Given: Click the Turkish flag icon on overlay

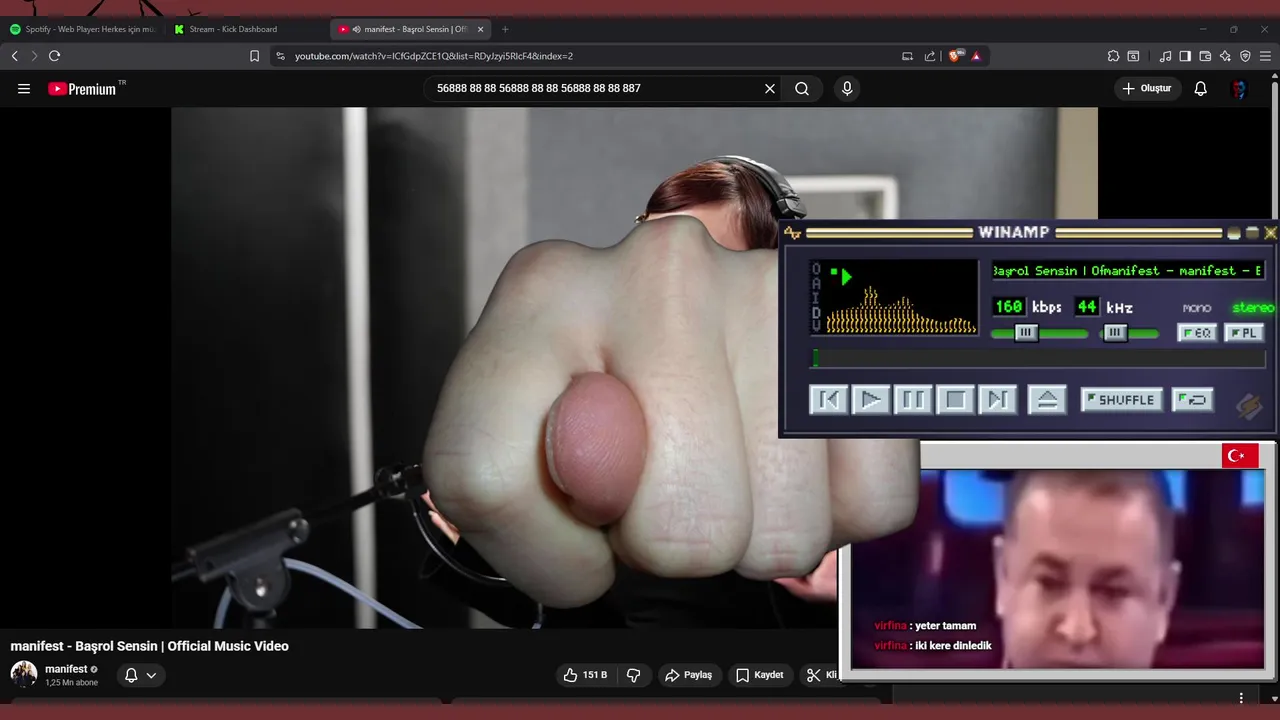Looking at the screenshot, I should (x=1240, y=455).
